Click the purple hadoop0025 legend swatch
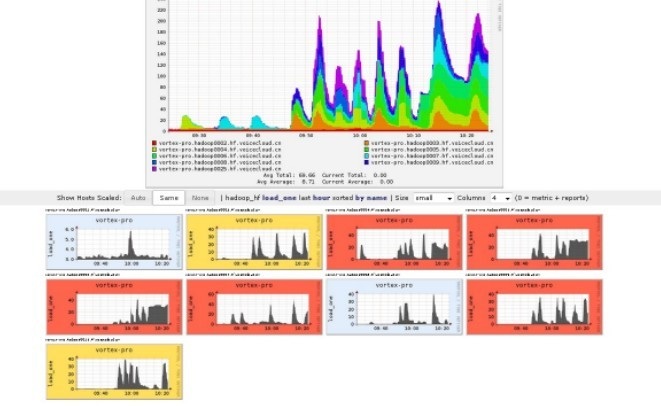 [154, 169]
